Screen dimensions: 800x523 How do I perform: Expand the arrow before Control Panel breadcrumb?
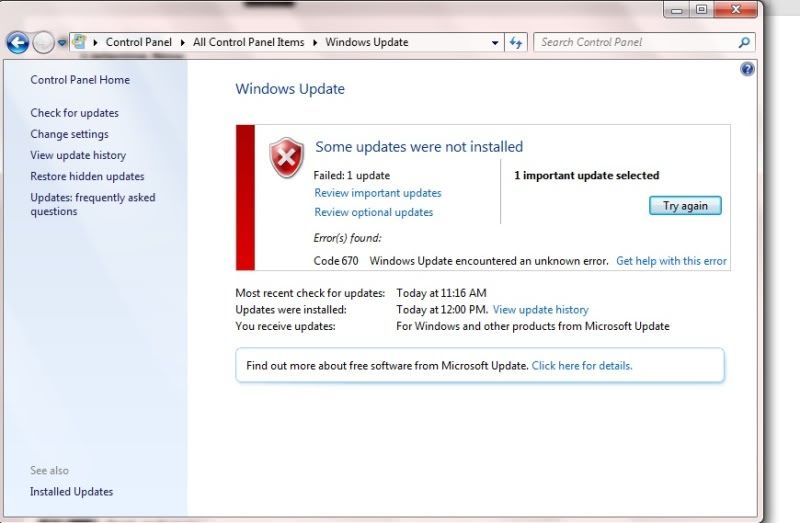coord(95,42)
